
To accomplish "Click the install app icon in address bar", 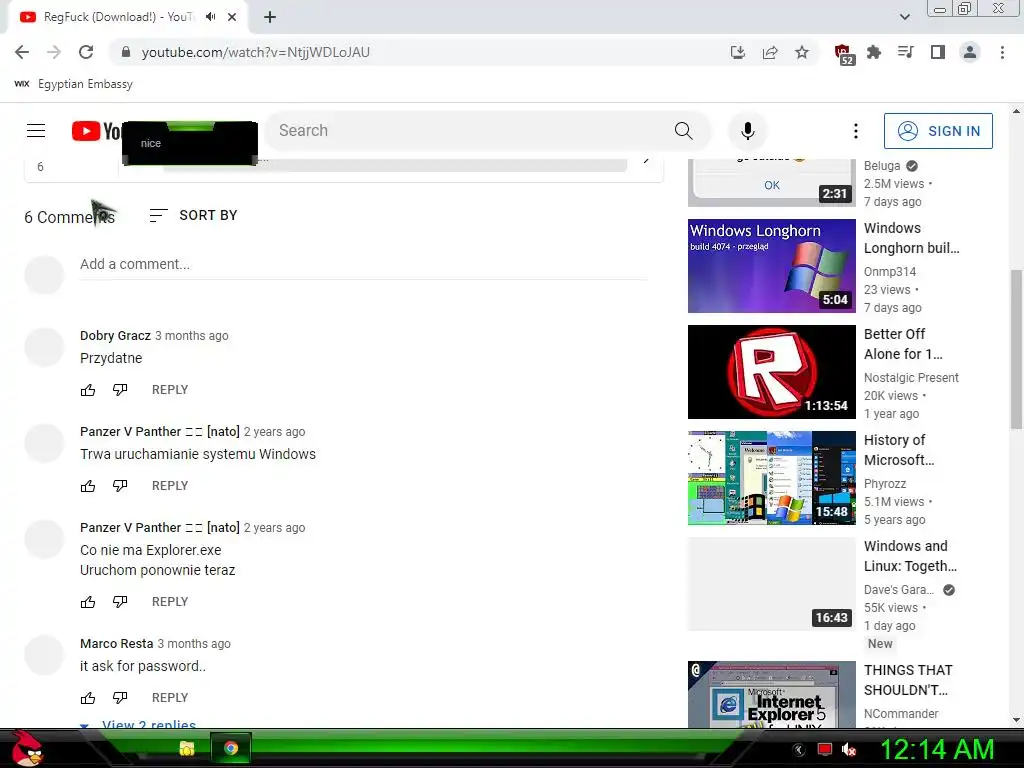I will pos(738,52).
